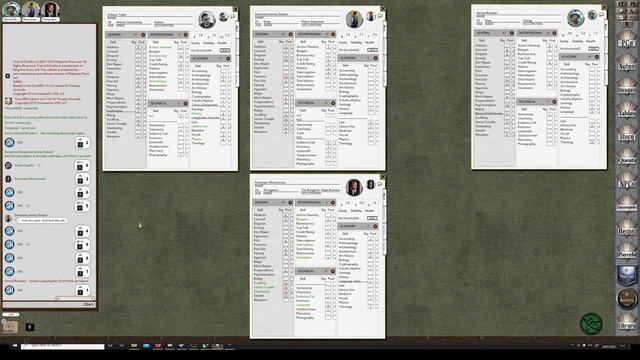This screenshot has height=360, width=640.
Task: Click the blue shield Tokens sidebar button
Action: (627, 275)
